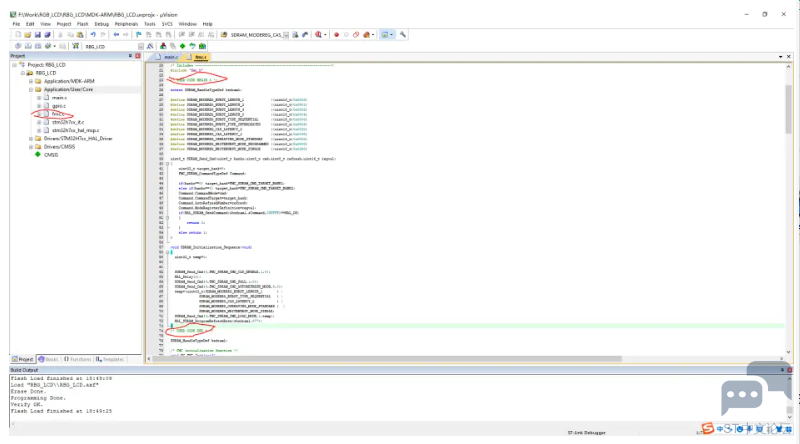
Task: Expand stm32h7xx_it.c file node
Action: [39, 122]
